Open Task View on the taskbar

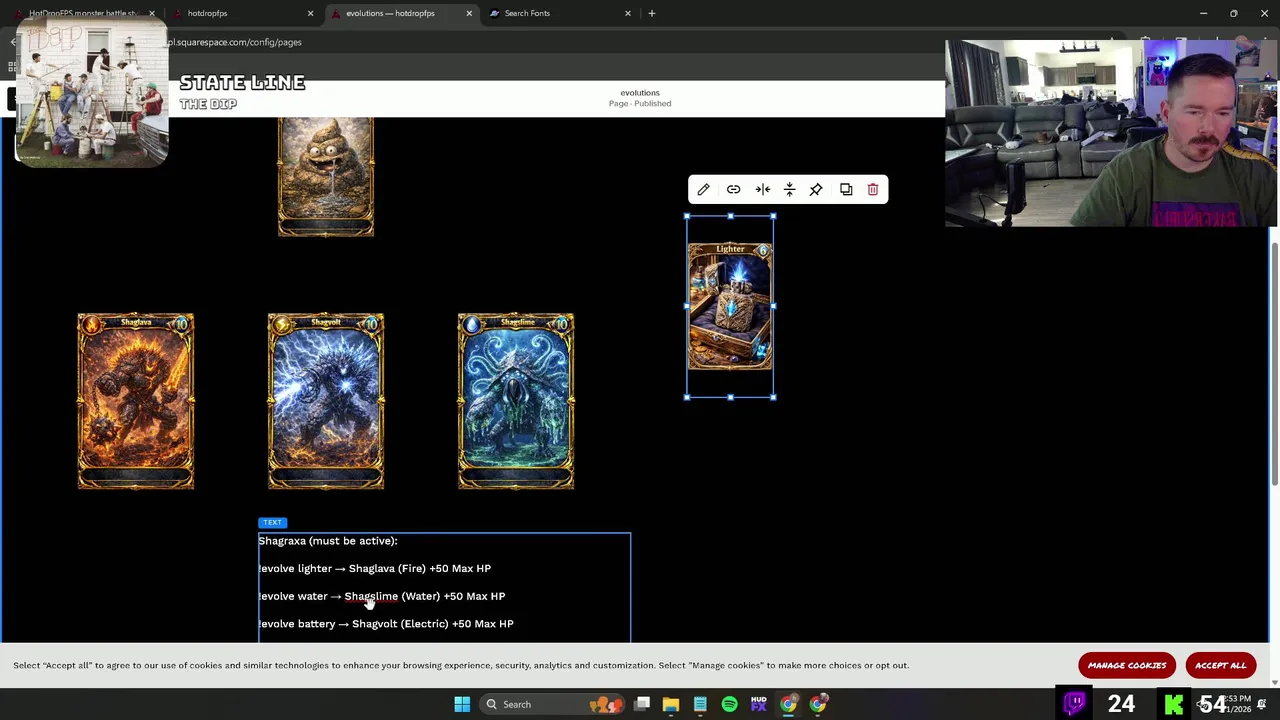pyautogui.click(x=642, y=704)
